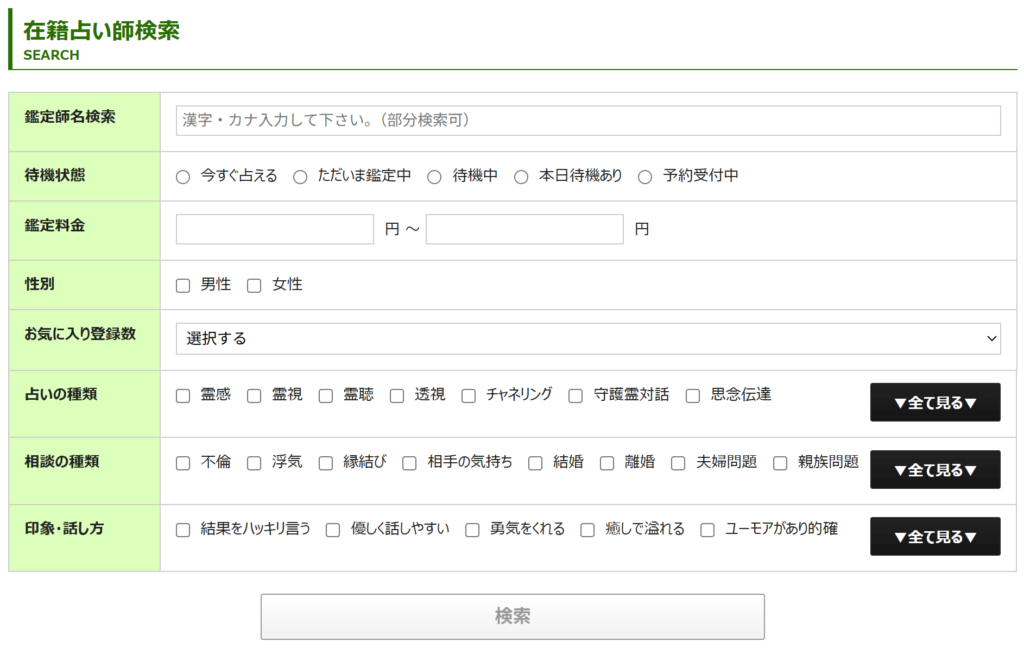
Task: Open the お気に入り登録数 dropdown
Action: [588, 338]
